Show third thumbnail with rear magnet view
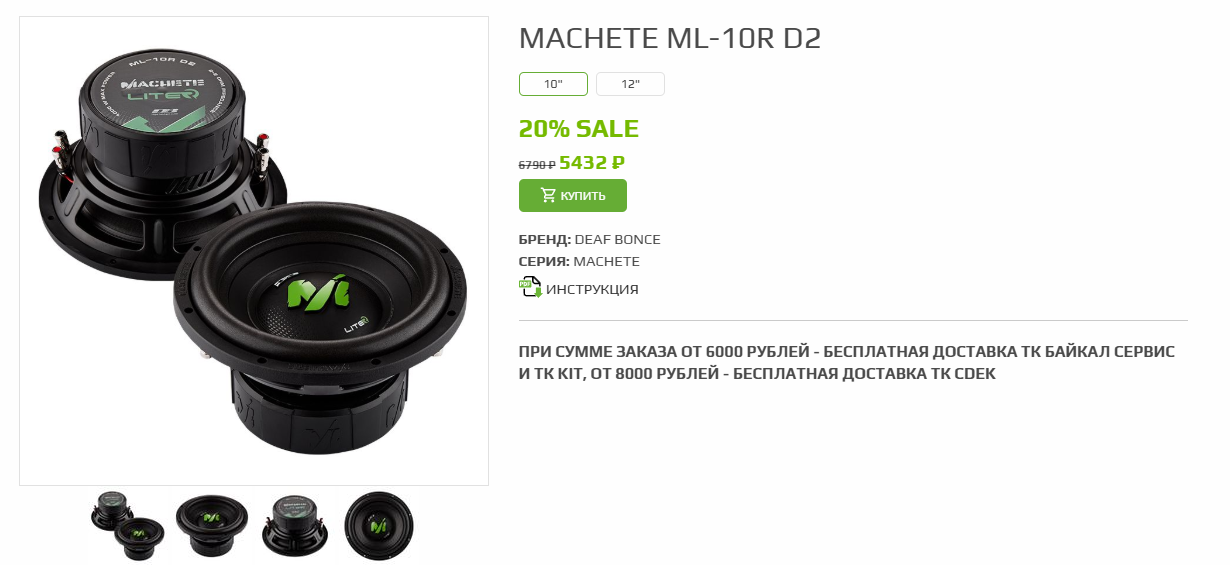Viewport: 1230px width, 565px height. click(295, 525)
